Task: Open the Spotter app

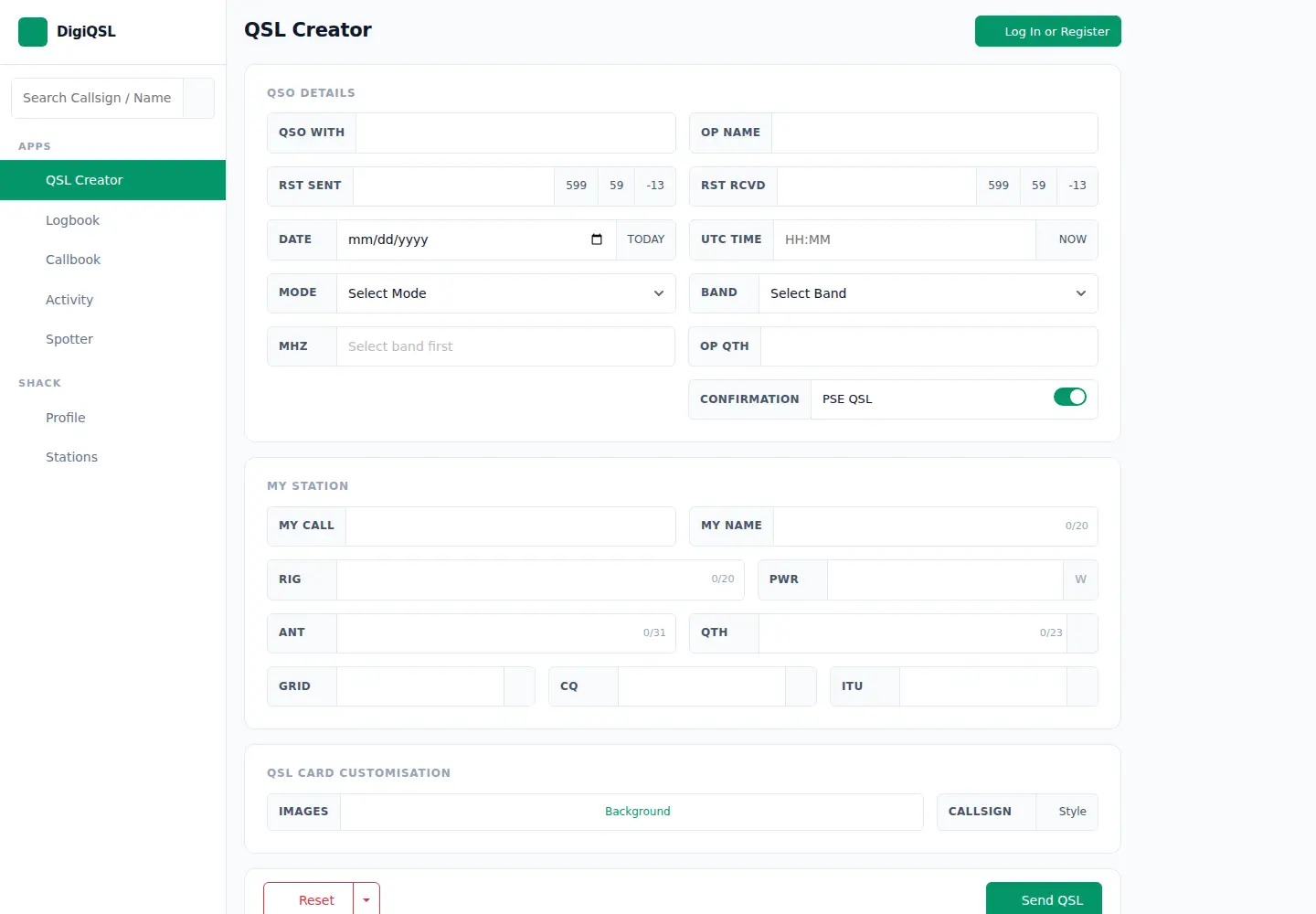Action: pyautogui.click(x=113, y=339)
